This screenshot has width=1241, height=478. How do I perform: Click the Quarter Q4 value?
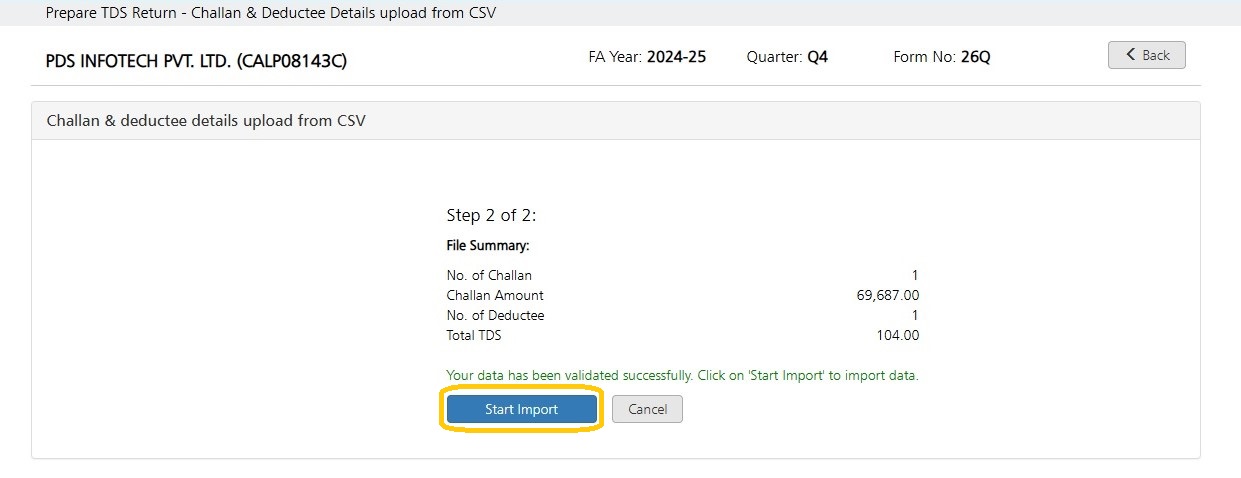tap(817, 57)
